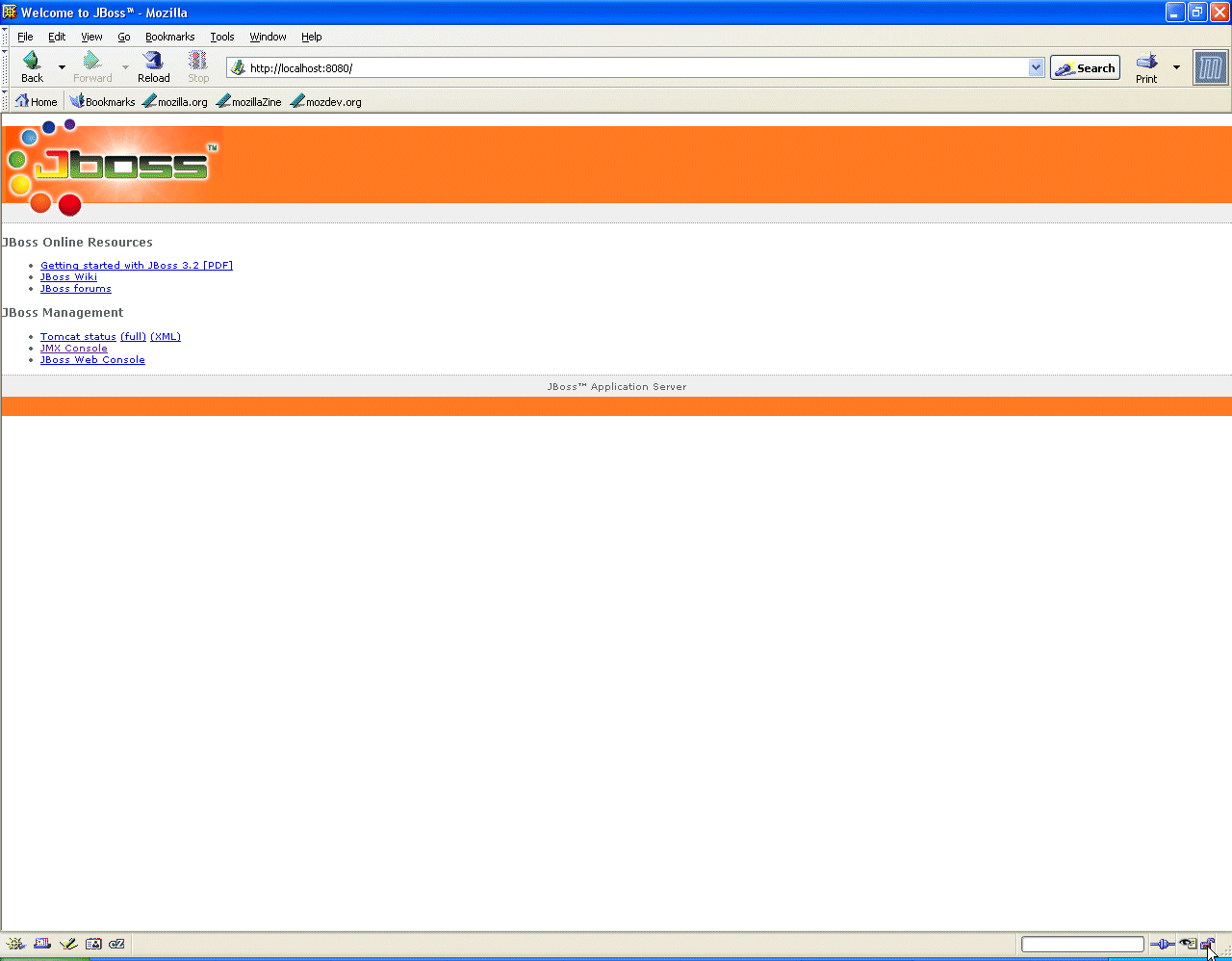Go back with the Back toolbar button

(x=32, y=67)
